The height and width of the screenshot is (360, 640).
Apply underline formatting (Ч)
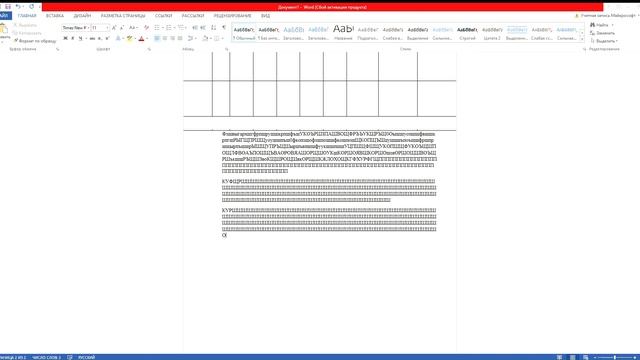tap(80, 38)
